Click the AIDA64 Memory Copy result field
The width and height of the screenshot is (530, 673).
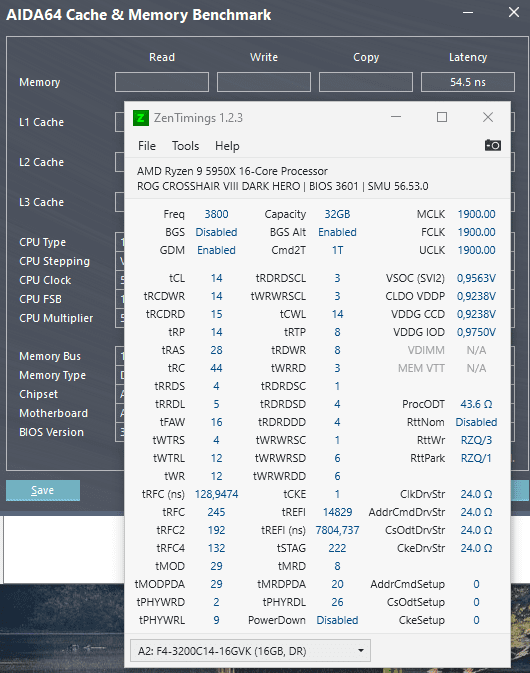click(366, 82)
